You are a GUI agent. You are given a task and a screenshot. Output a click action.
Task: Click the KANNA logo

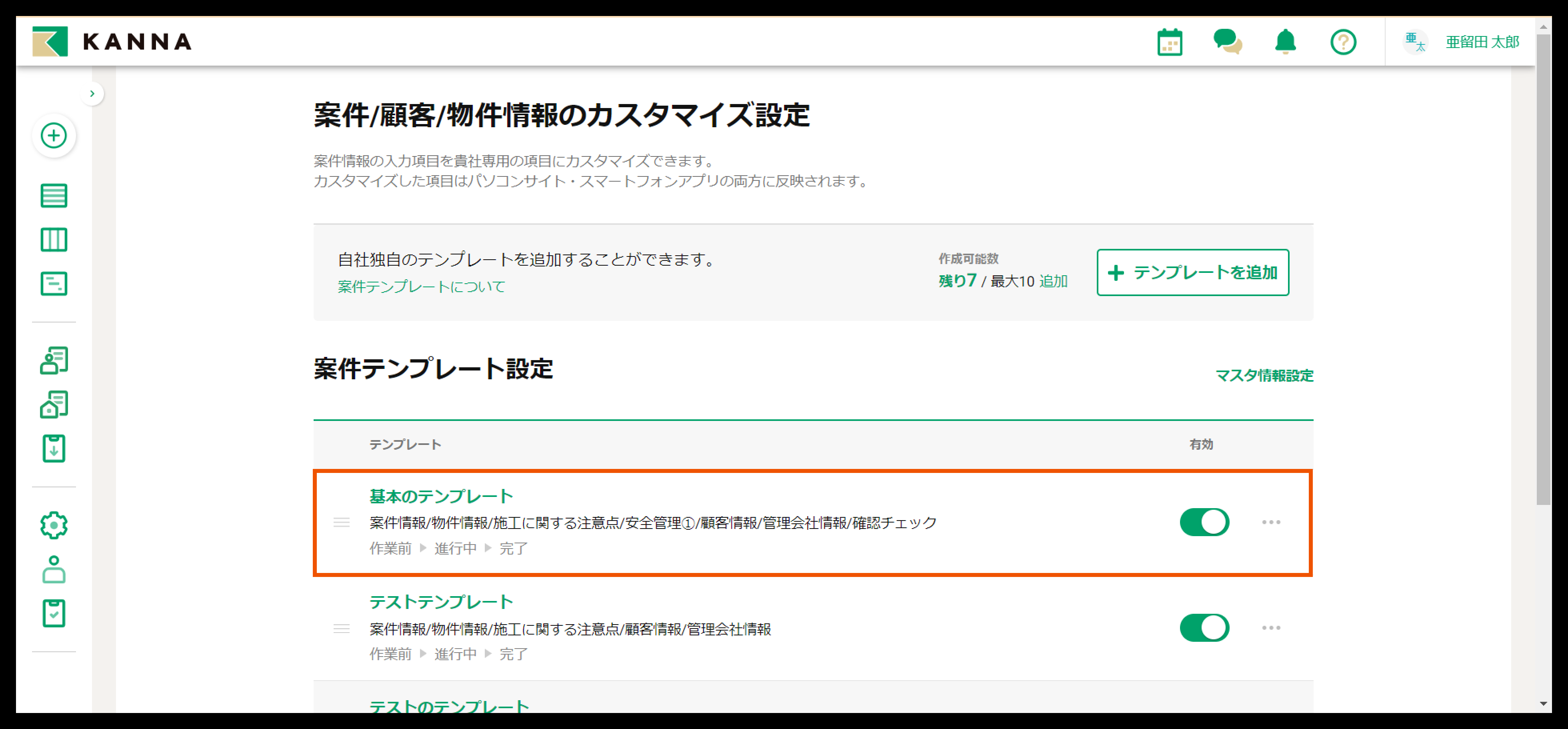pos(113,42)
